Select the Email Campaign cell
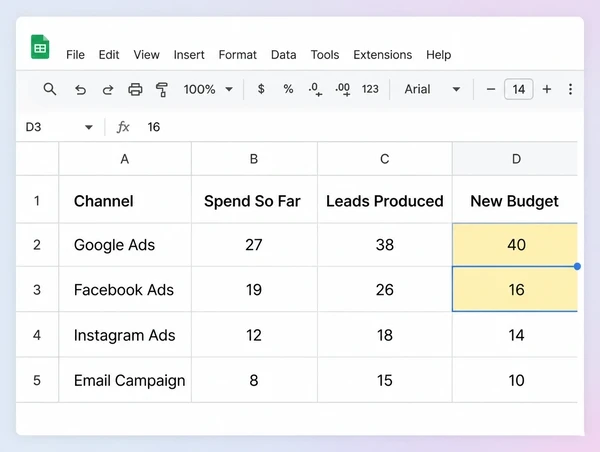 [x=125, y=380]
